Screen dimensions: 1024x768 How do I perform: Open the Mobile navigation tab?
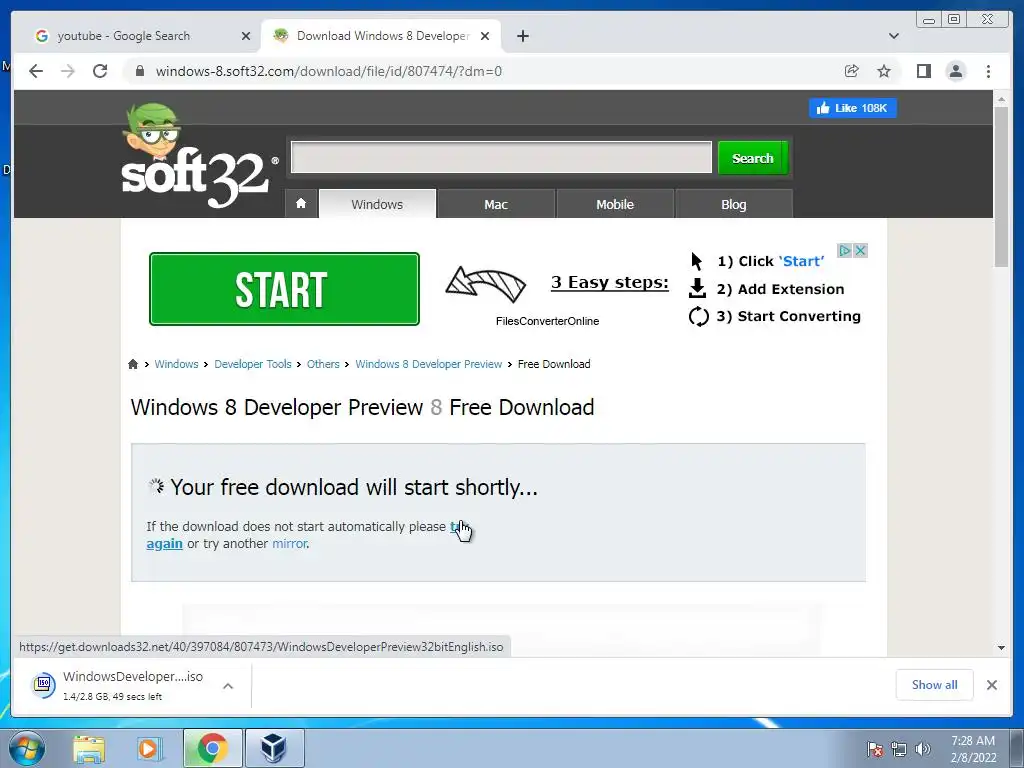(x=615, y=204)
